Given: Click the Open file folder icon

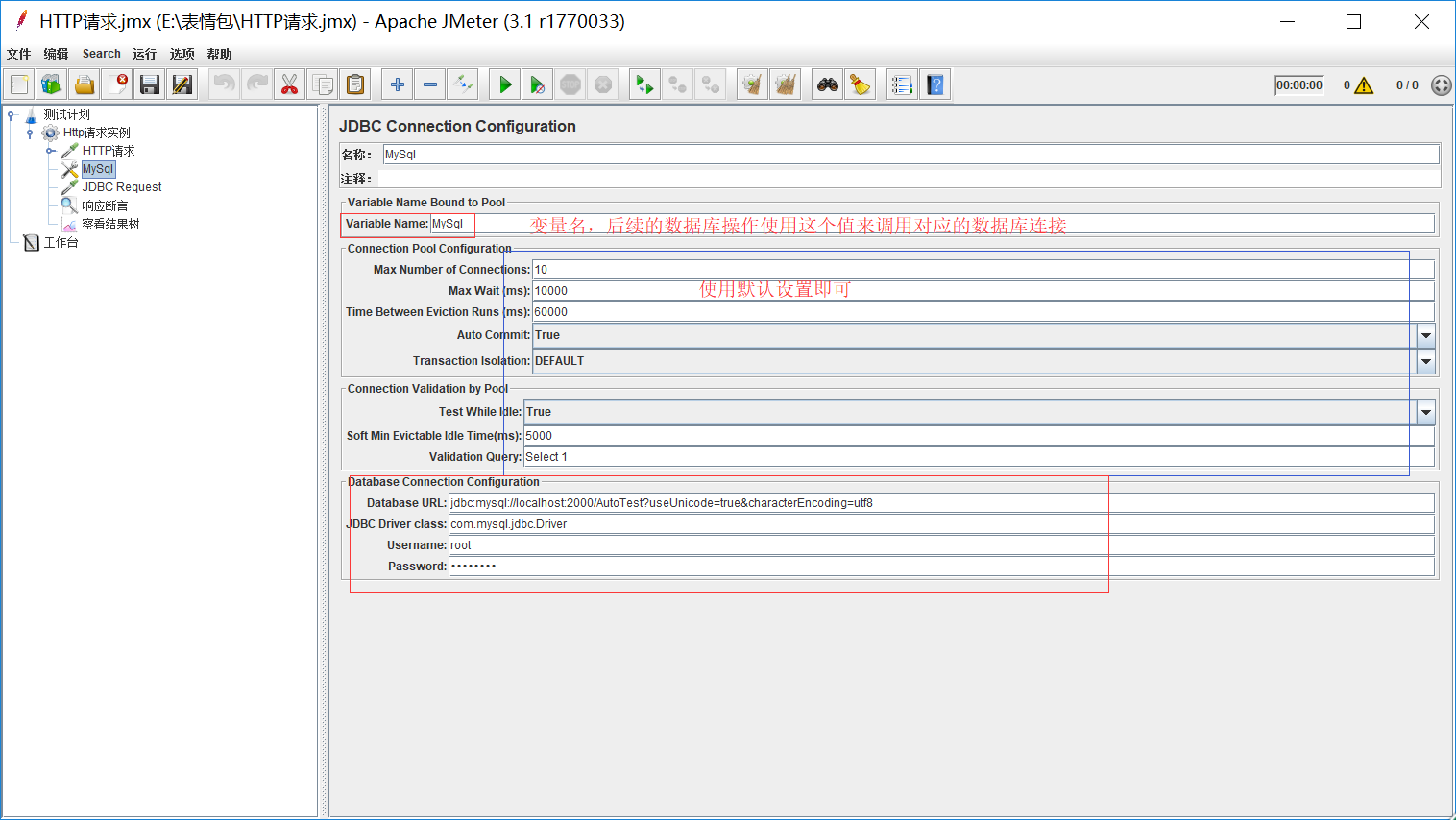Looking at the screenshot, I should (85, 84).
